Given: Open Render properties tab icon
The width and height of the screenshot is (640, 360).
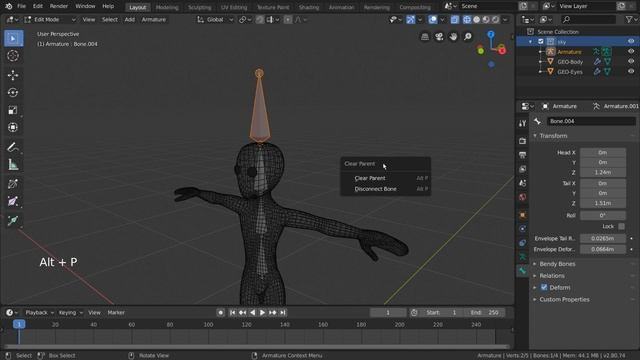Looking at the screenshot, I should tap(522, 141).
